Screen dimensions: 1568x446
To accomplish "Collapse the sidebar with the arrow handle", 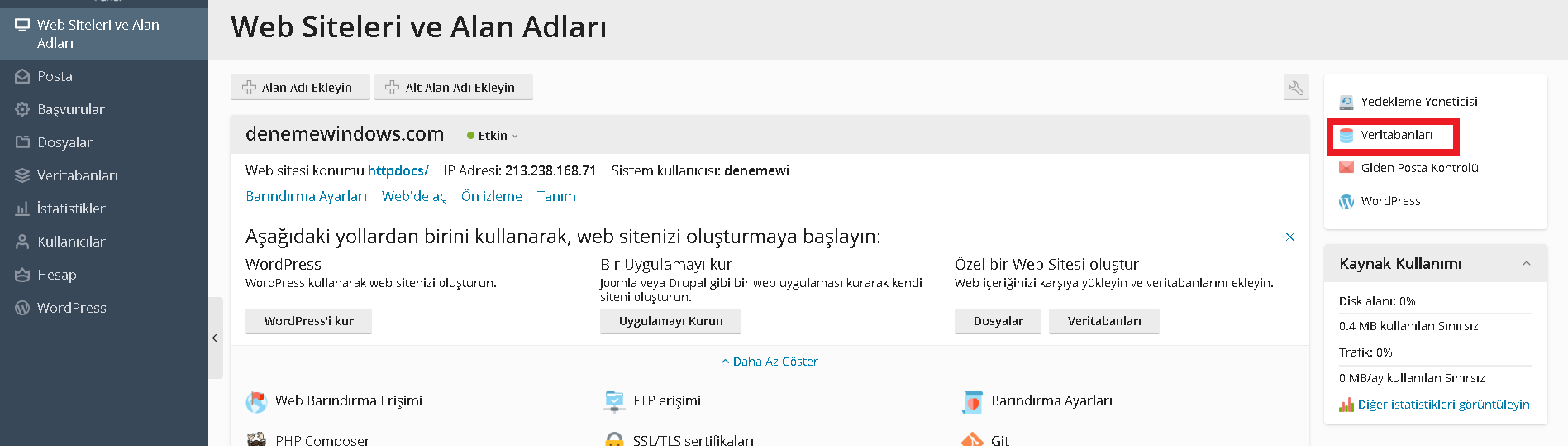I will pos(215,338).
